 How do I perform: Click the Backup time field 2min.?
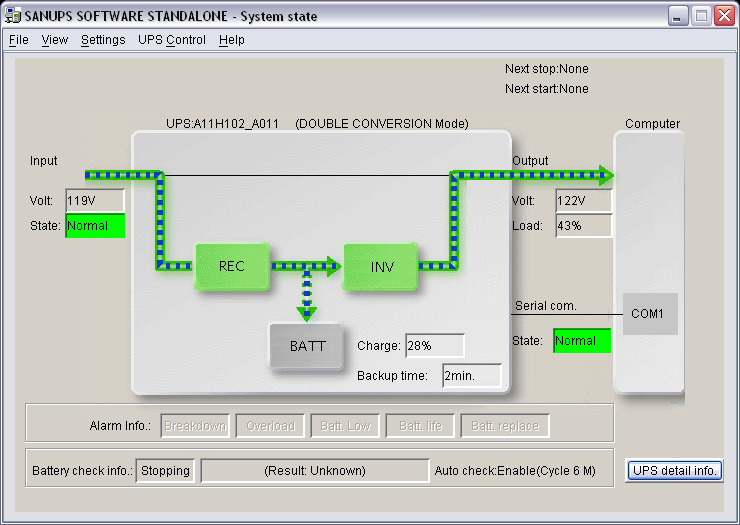(x=472, y=375)
